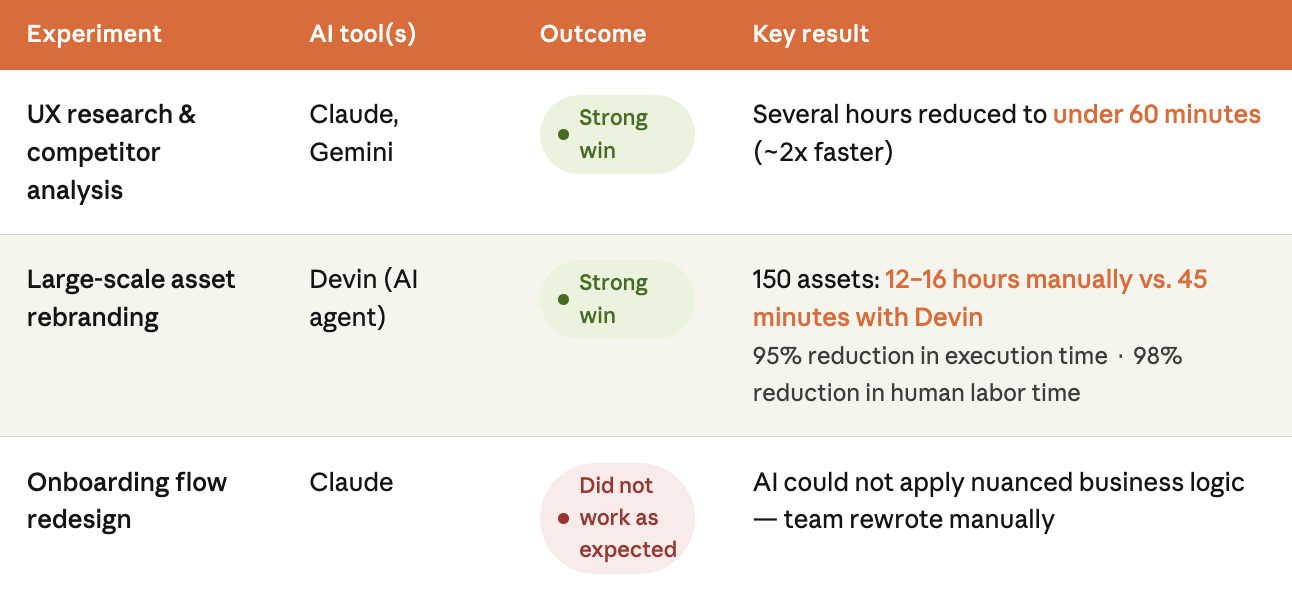Select the "Strong win" badge for UX research
This screenshot has height=594, width=1292.
(616, 135)
